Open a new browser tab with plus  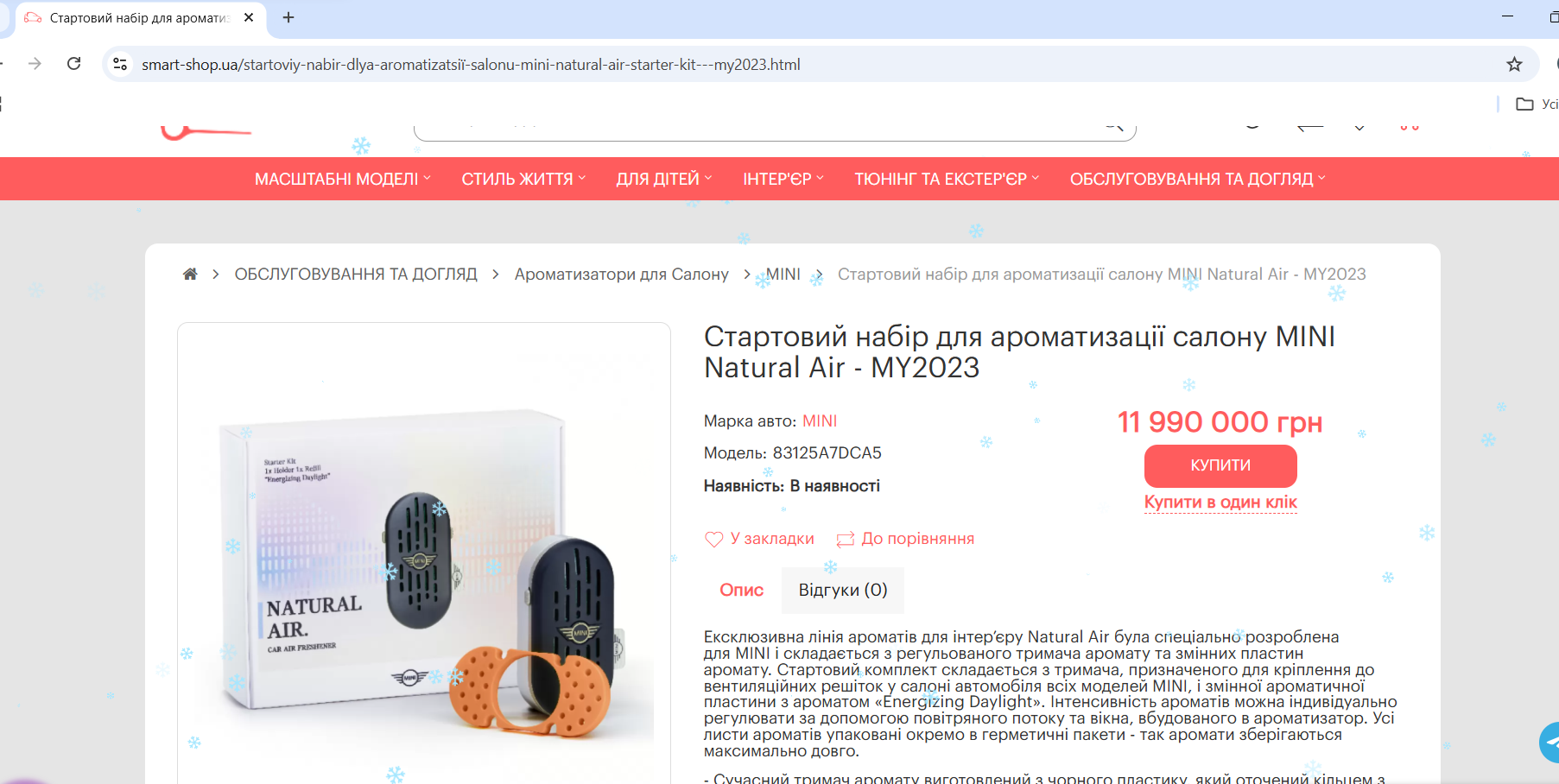coord(288,17)
